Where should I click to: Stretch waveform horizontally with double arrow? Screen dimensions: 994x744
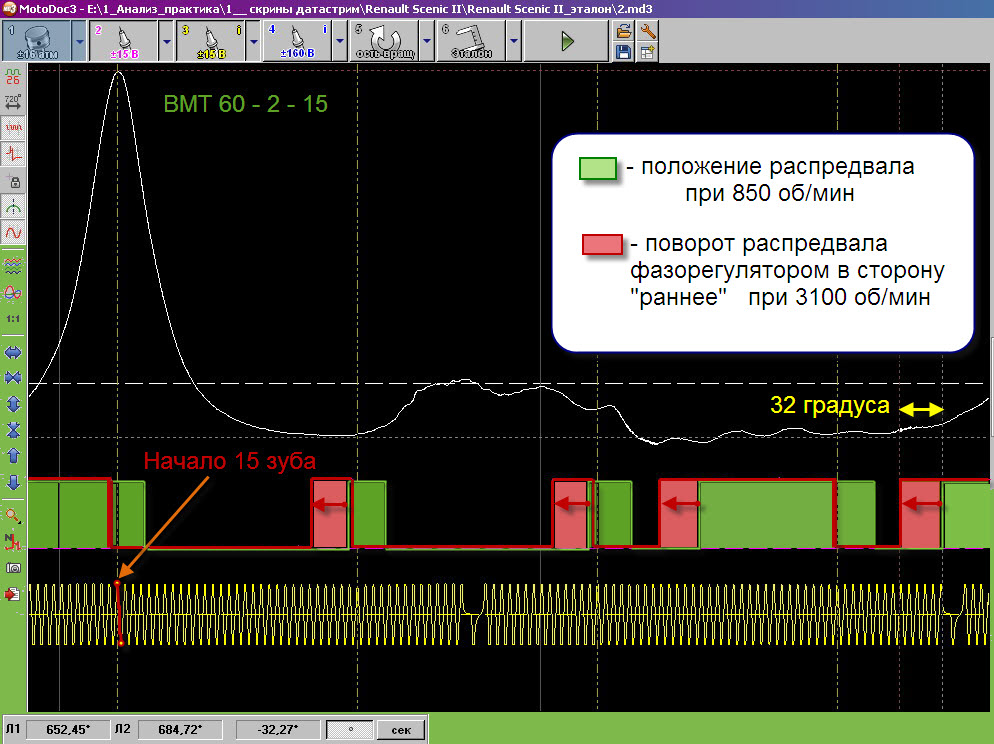[13, 352]
